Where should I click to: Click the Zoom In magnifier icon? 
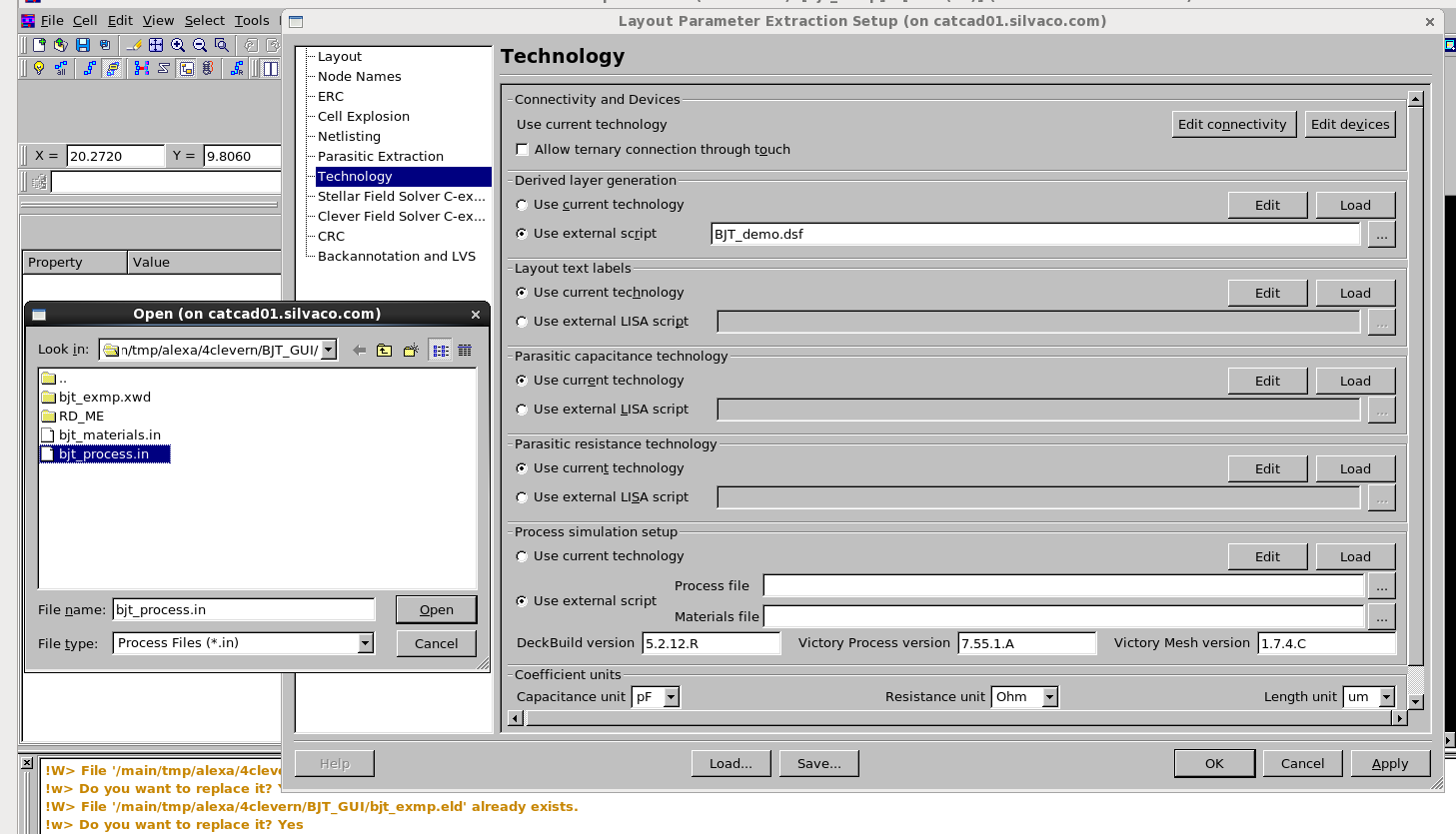(178, 45)
